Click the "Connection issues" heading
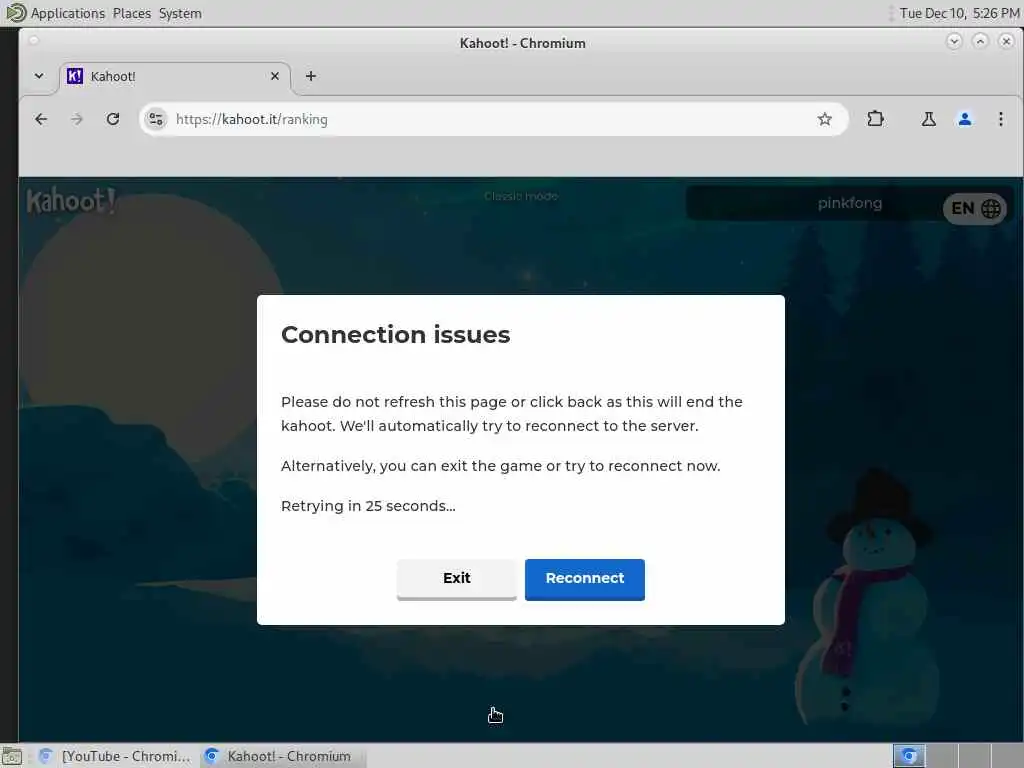Screen dimensions: 1024x768 [x=395, y=334]
